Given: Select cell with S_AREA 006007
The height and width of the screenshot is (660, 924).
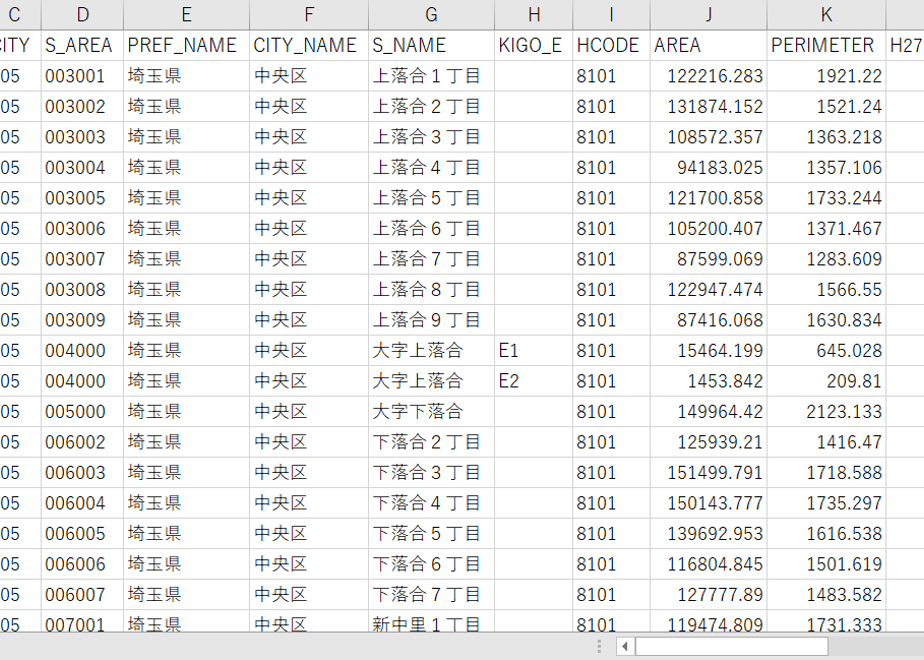Looking at the screenshot, I should pos(82,595).
